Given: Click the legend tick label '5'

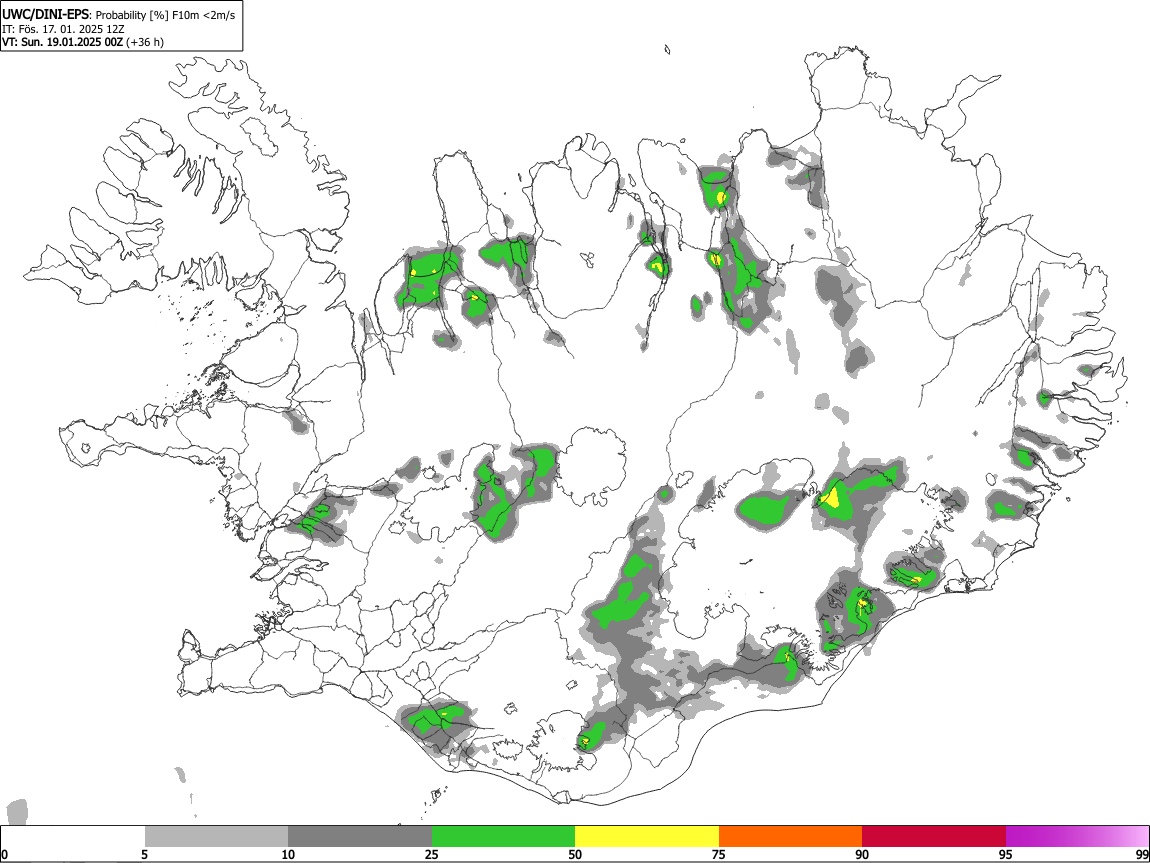Looking at the screenshot, I should point(144,855).
